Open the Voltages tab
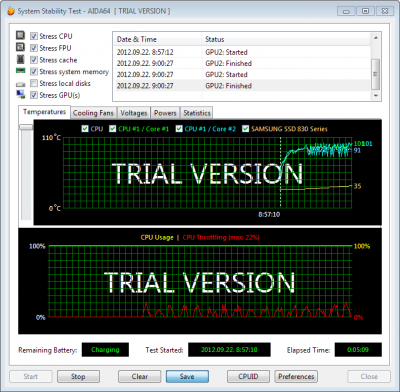This screenshot has height=392, width=400. click(134, 113)
